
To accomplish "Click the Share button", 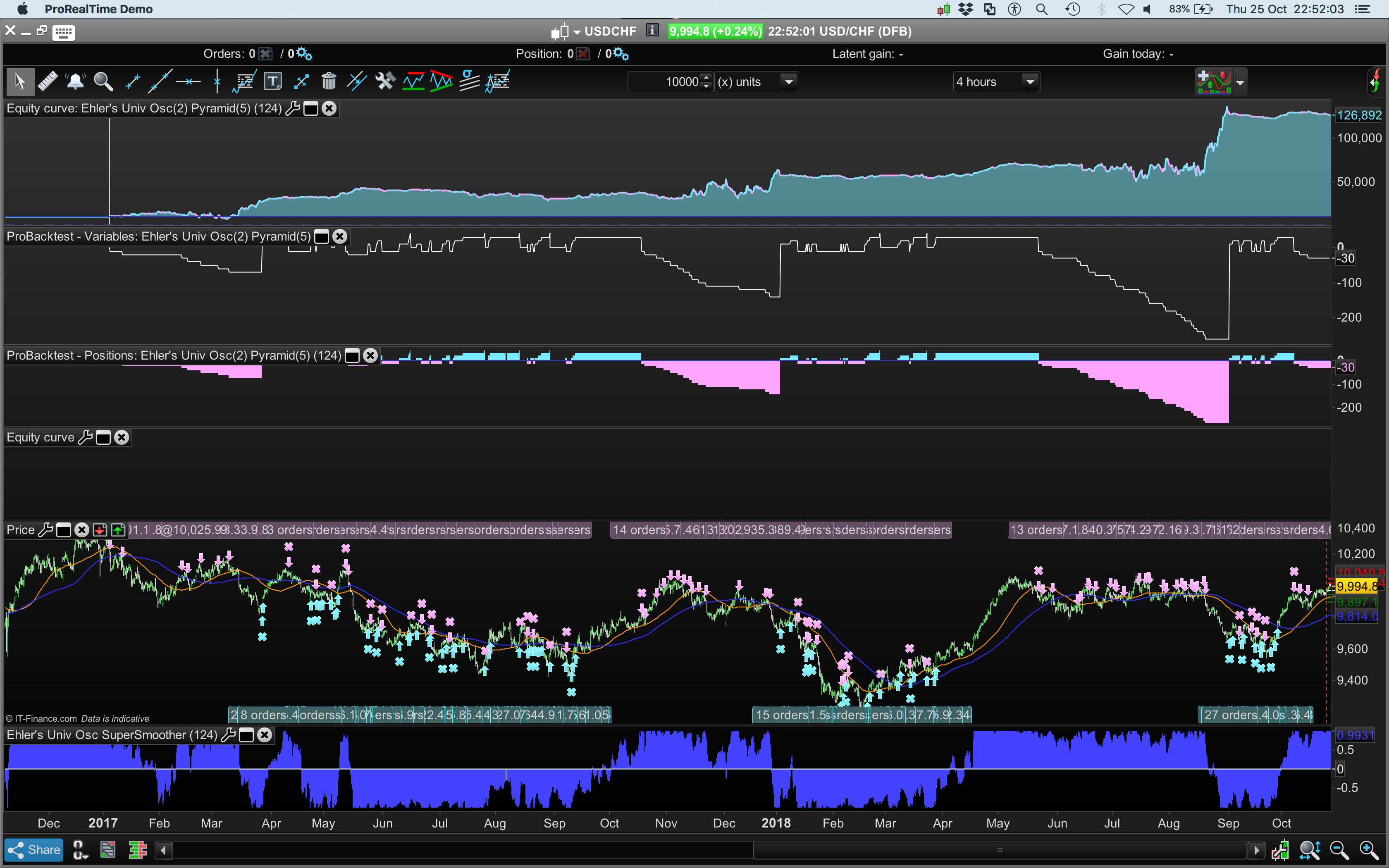I will (x=34, y=850).
